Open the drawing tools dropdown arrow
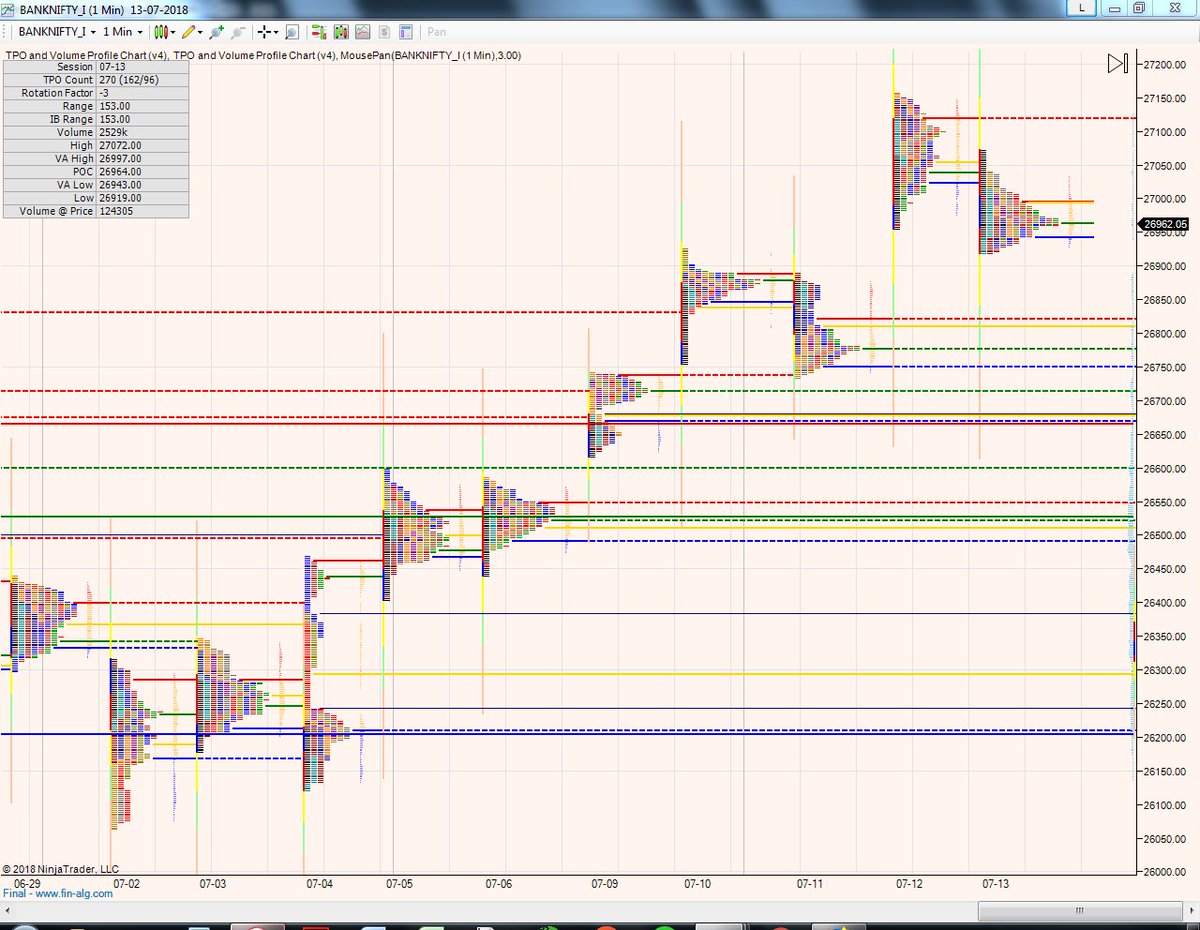This screenshot has height=930, width=1200. (x=201, y=32)
